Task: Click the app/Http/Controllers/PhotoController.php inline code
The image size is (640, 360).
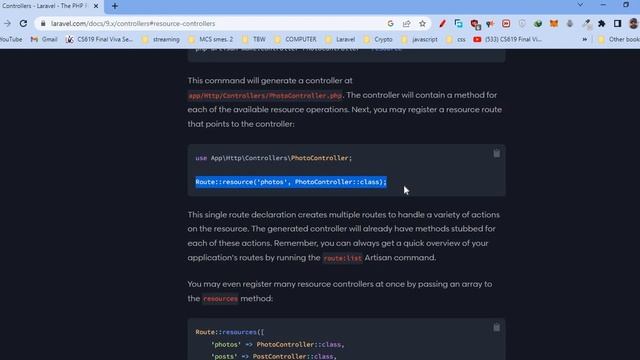Action: [x=265, y=96]
